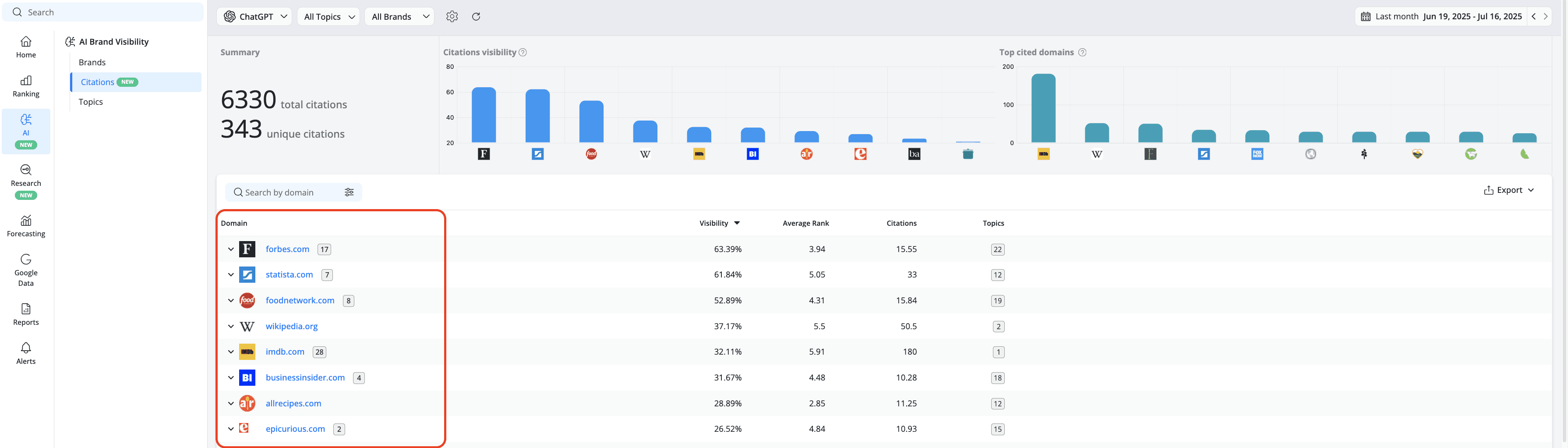Image resolution: width=1568 pixels, height=448 pixels.
Task: Go to Ranking in the sidebar
Action: 25,86
